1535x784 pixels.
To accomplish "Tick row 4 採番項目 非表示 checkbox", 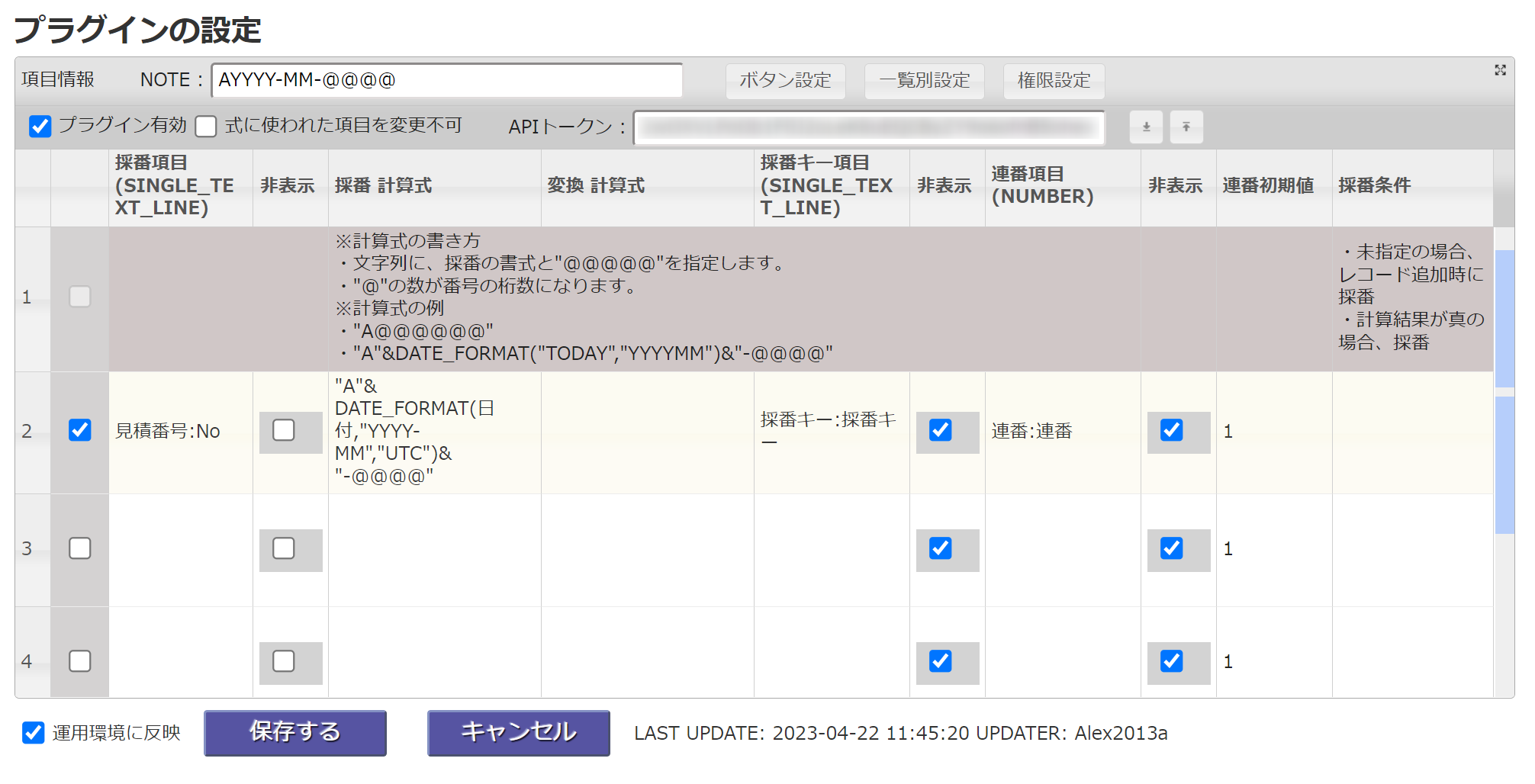I will click(x=284, y=661).
